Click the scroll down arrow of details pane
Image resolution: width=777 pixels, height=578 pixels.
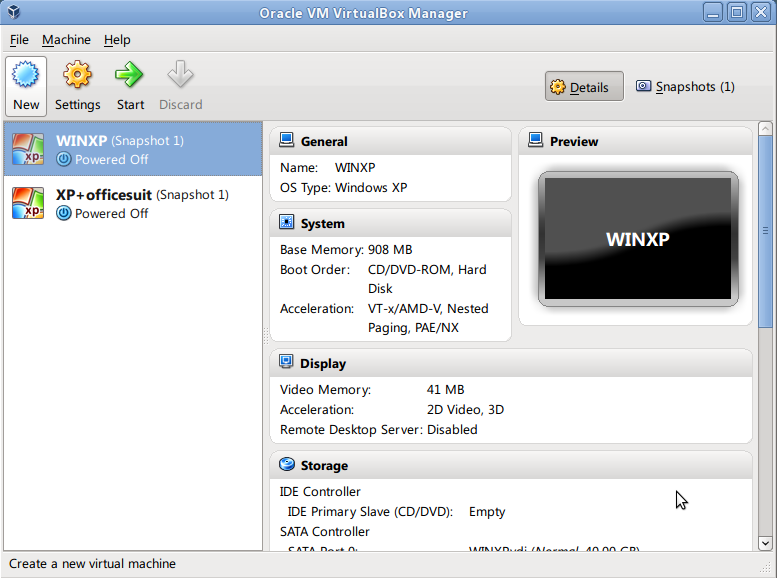tap(765, 543)
